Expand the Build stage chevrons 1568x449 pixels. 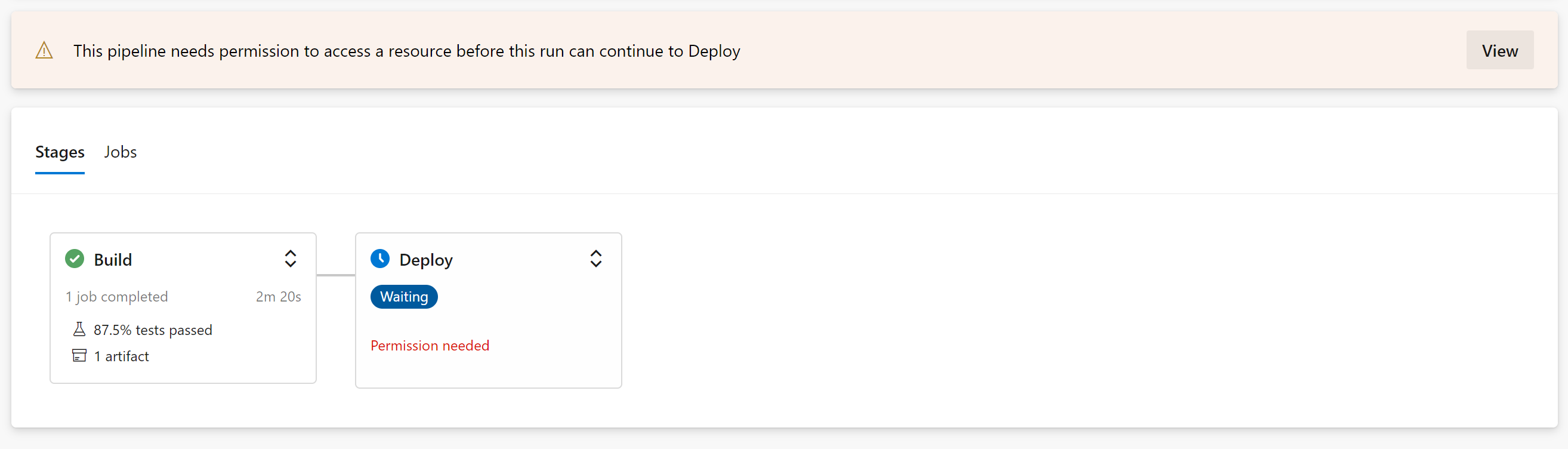(291, 259)
